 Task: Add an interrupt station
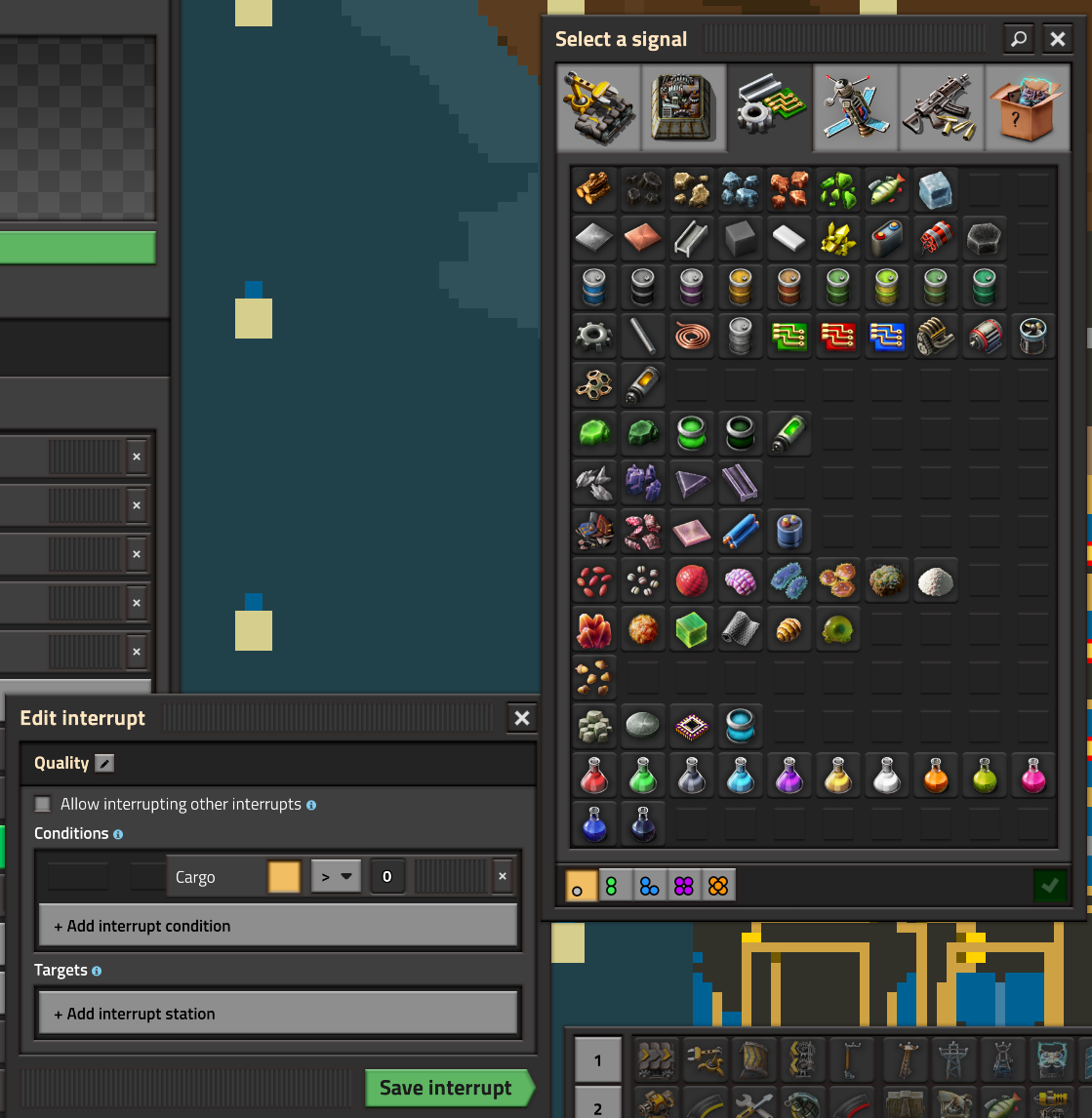coord(277,1014)
